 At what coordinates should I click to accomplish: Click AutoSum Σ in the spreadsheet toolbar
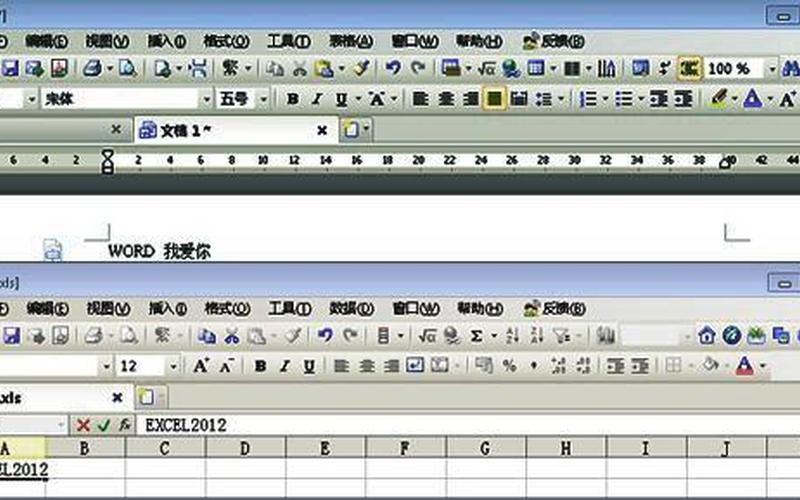476,336
